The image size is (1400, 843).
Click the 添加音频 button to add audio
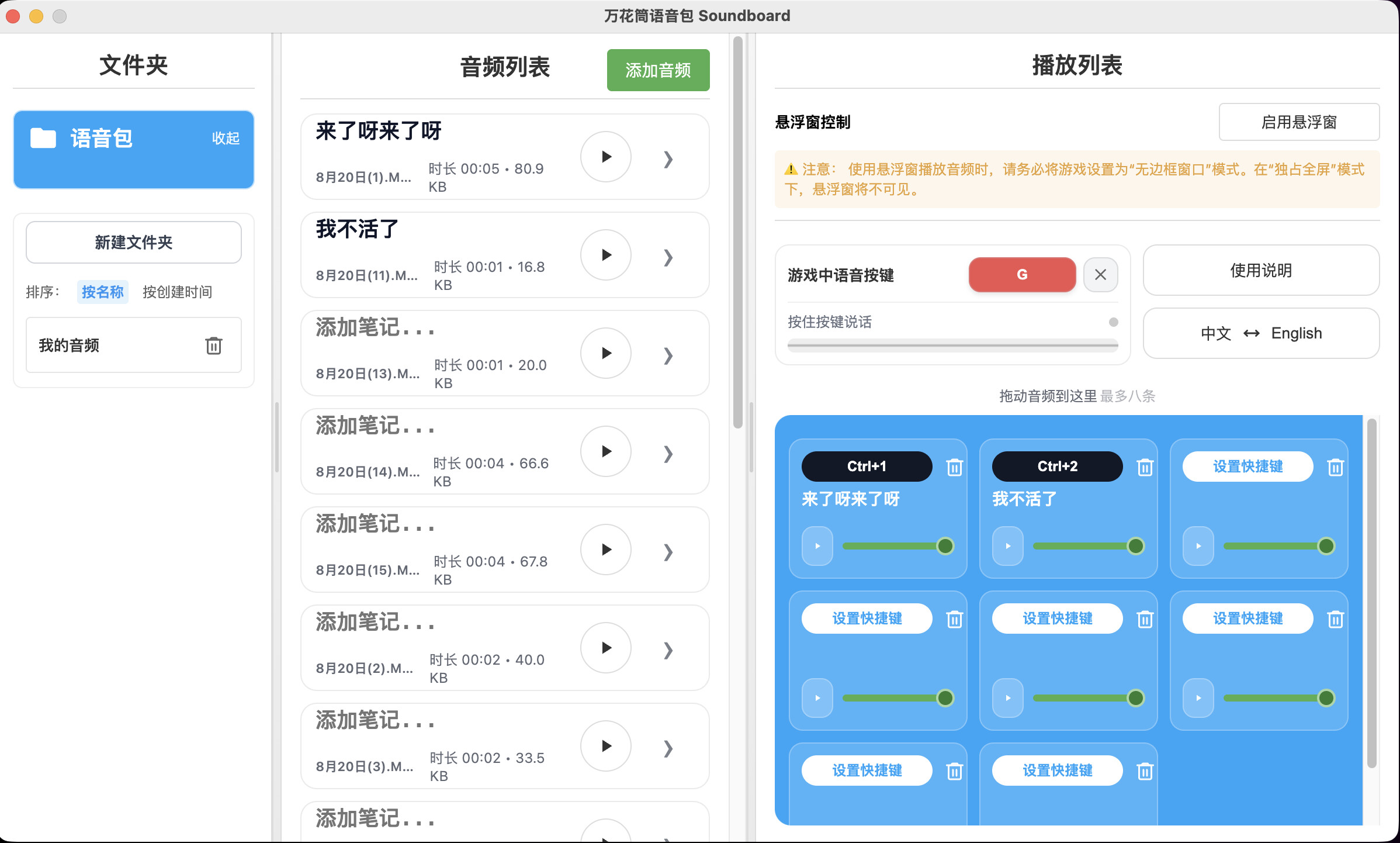pos(658,70)
